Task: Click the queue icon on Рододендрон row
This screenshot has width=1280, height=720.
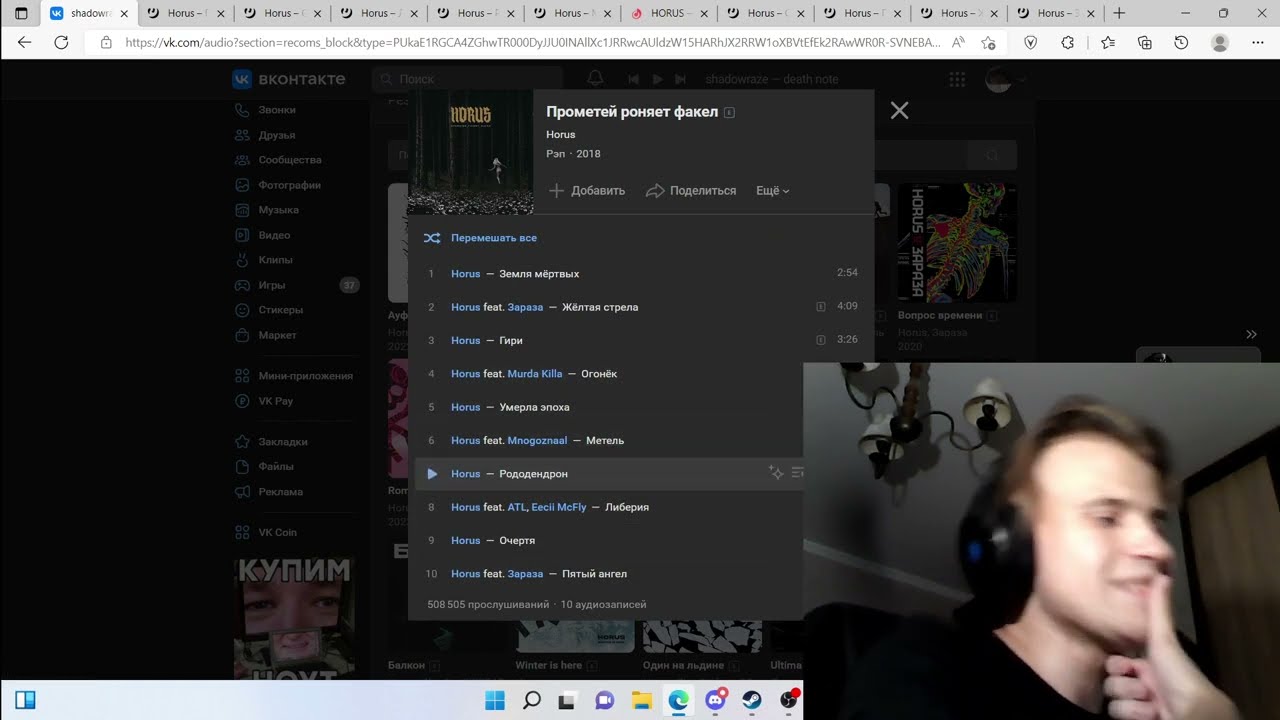Action: 797,473
